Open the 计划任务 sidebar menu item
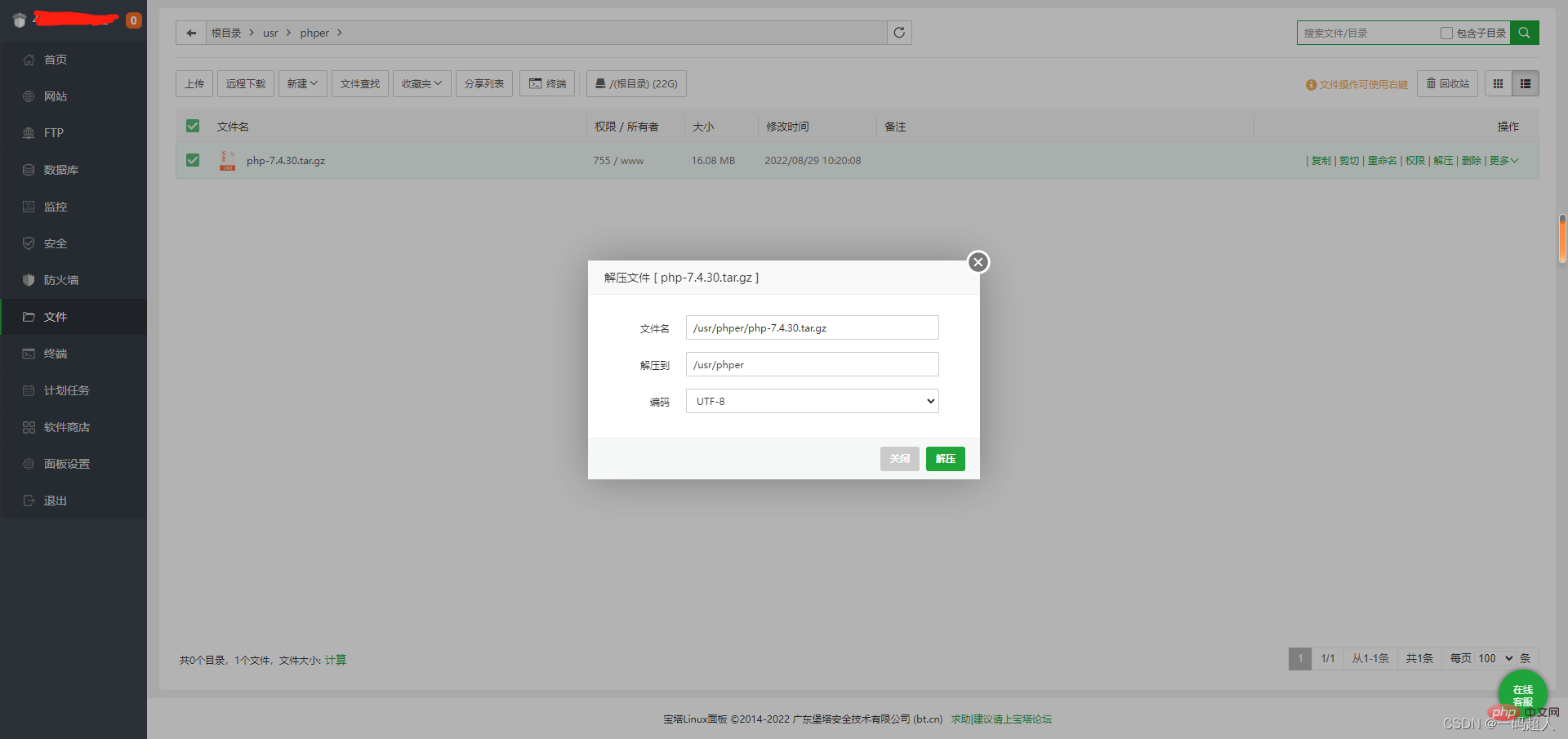The image size is (1568, 739). tap(73, 390)
